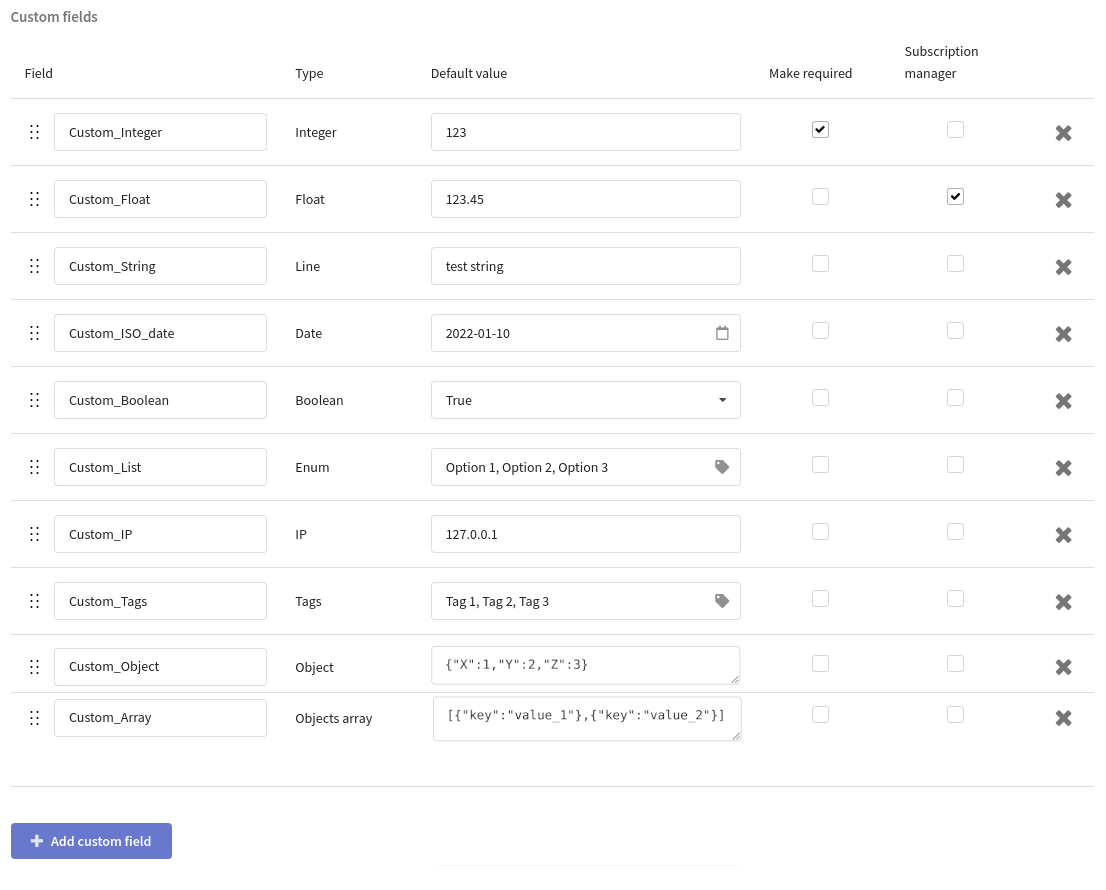The width and height of the screenshot is (1106, 890).
Task: Enable Make required for Custom_String
Action: pos(820,264)
